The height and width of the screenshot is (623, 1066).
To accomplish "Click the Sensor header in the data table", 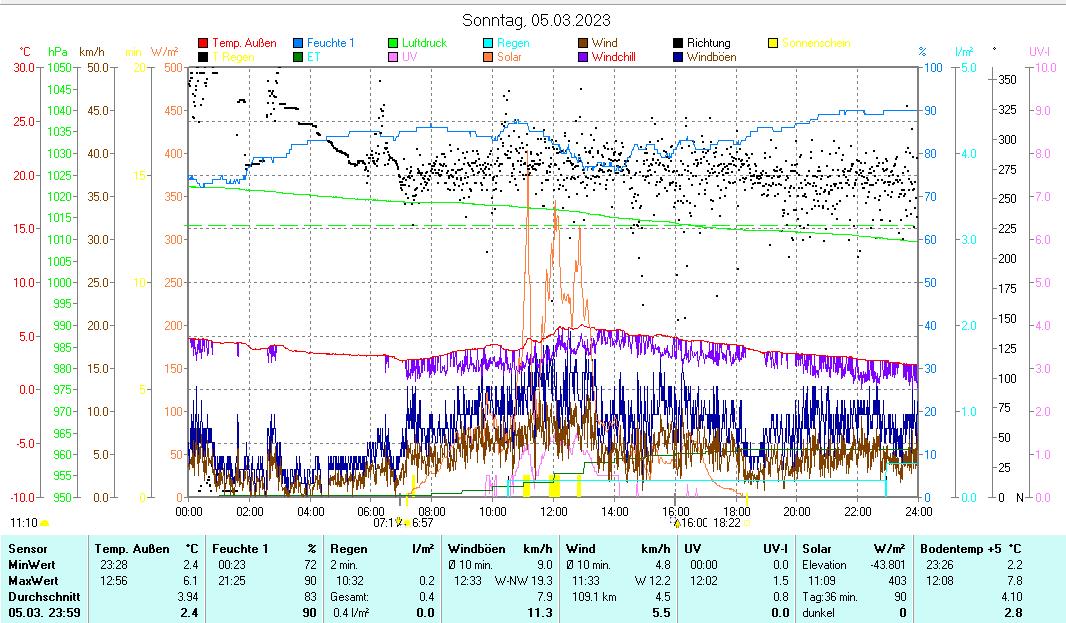I will (x=27, y=548).
